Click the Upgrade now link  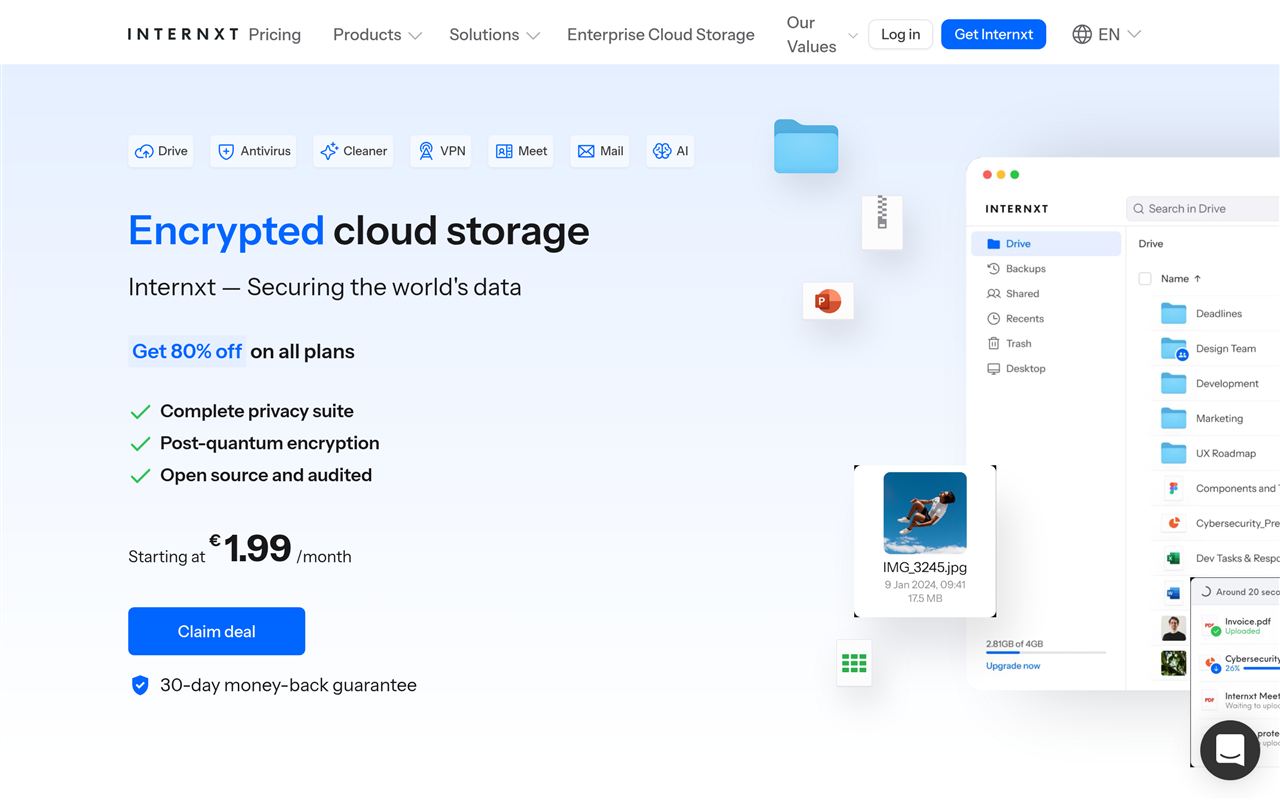point(1013,666)
